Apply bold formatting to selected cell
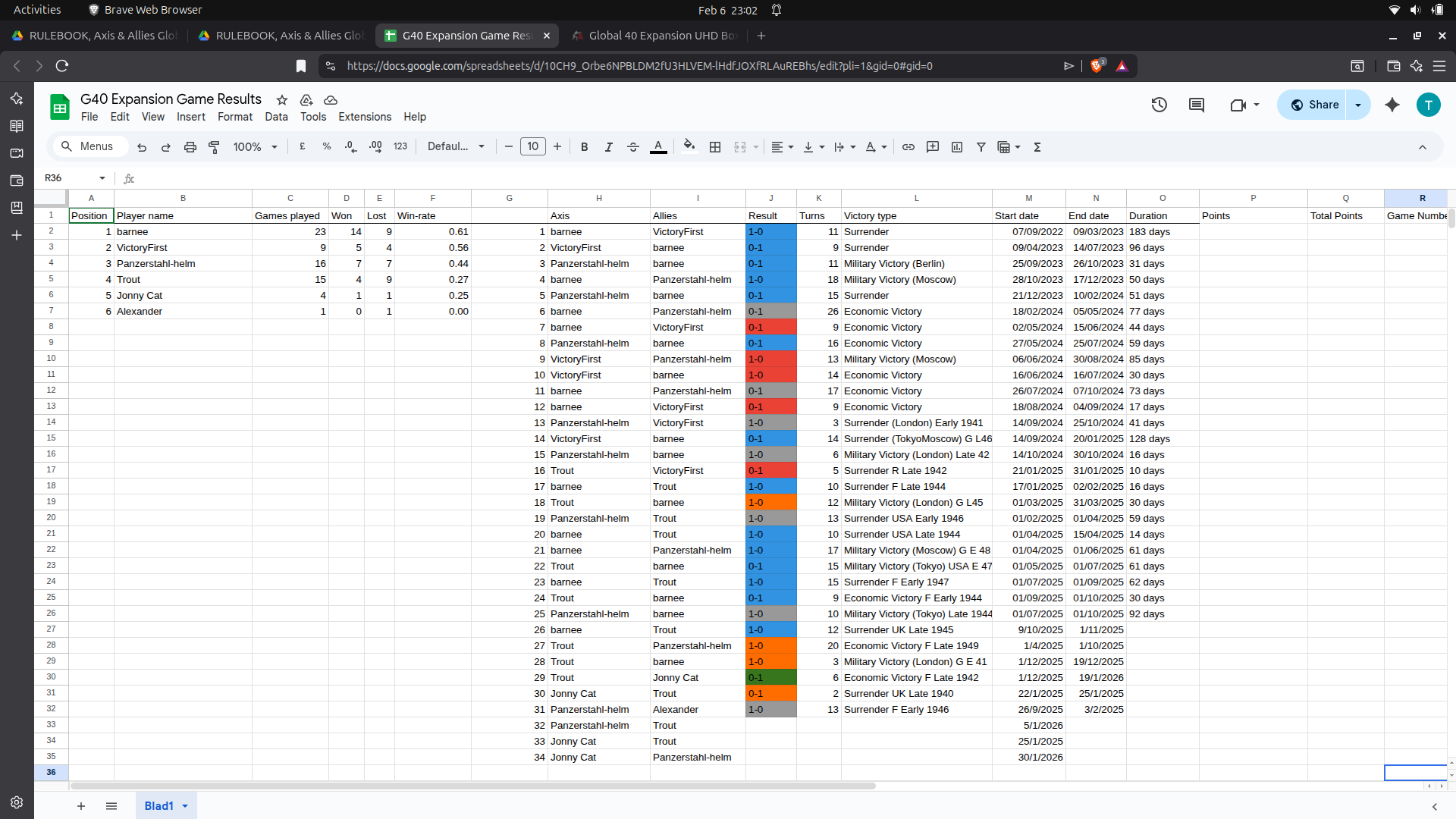The height and width of the screenshot is (819, 1456). coord(584,146)
